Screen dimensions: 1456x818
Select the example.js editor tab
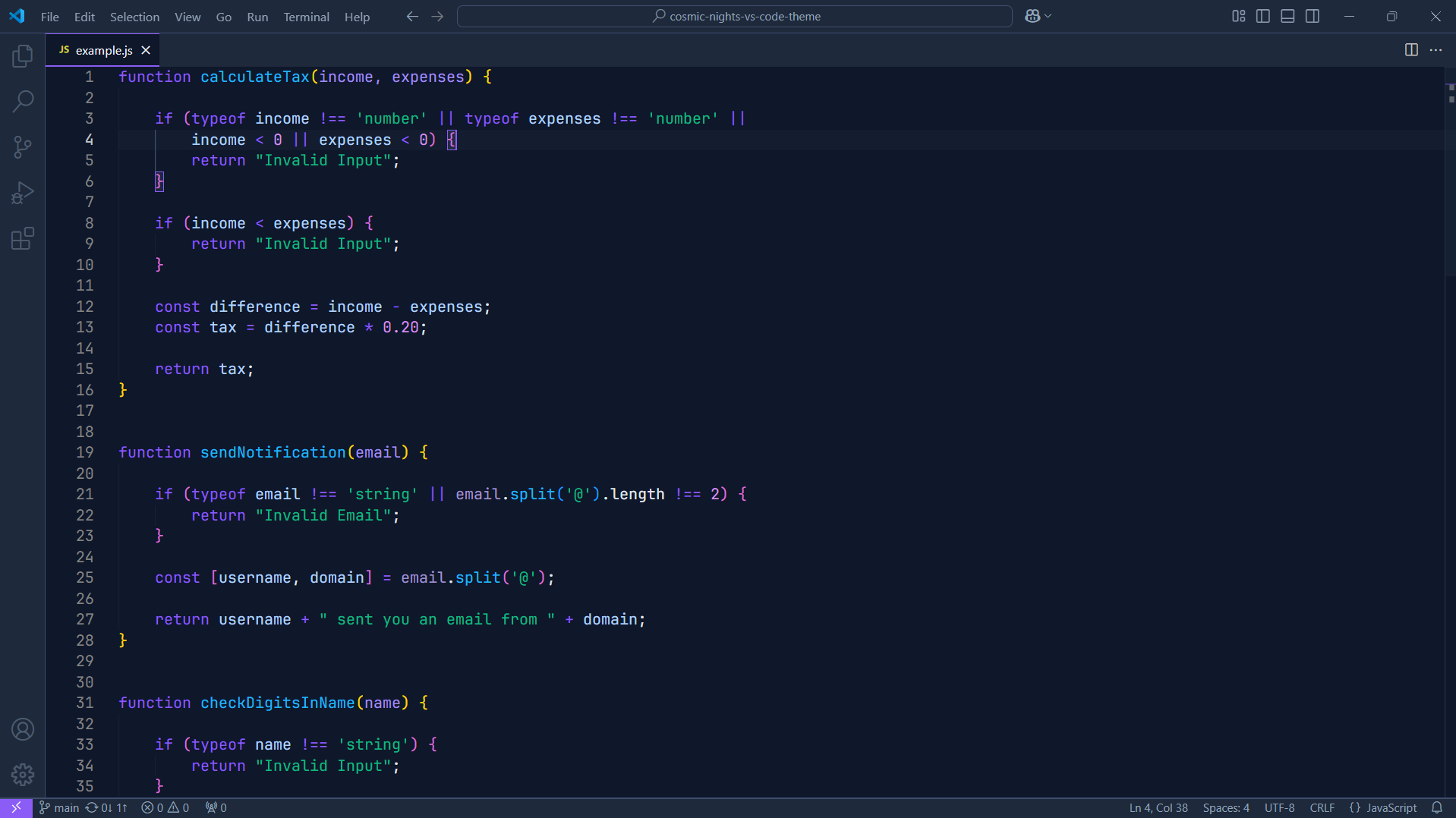(102, 50)
